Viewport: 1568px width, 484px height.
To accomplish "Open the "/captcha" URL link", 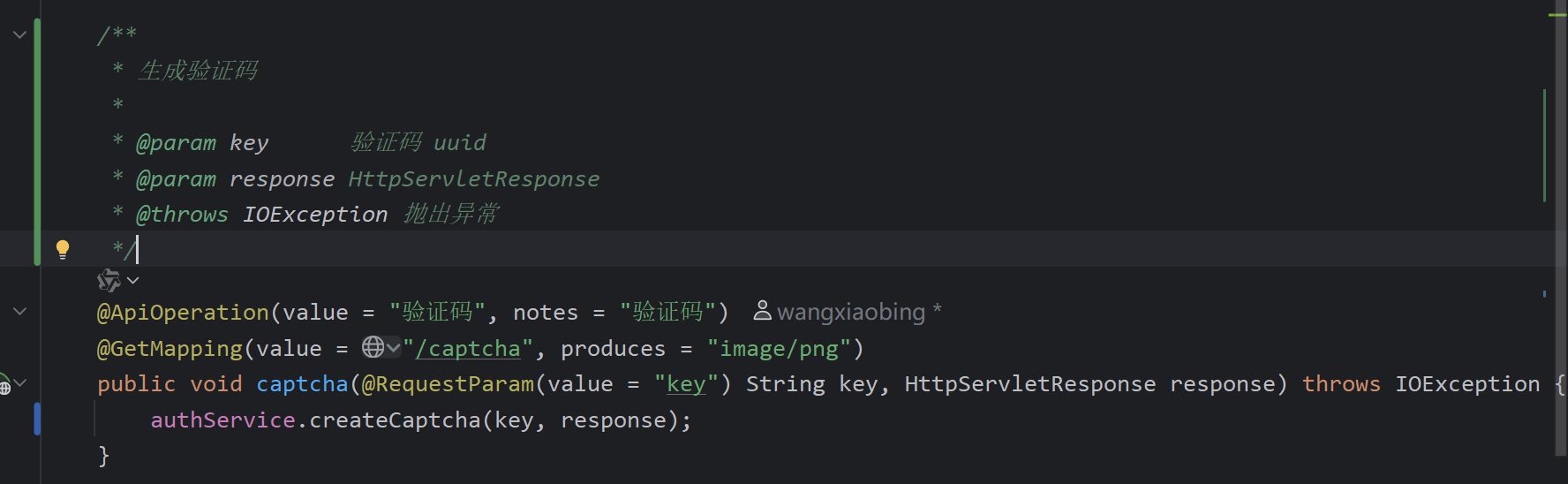I will click(x=468, y=349).
